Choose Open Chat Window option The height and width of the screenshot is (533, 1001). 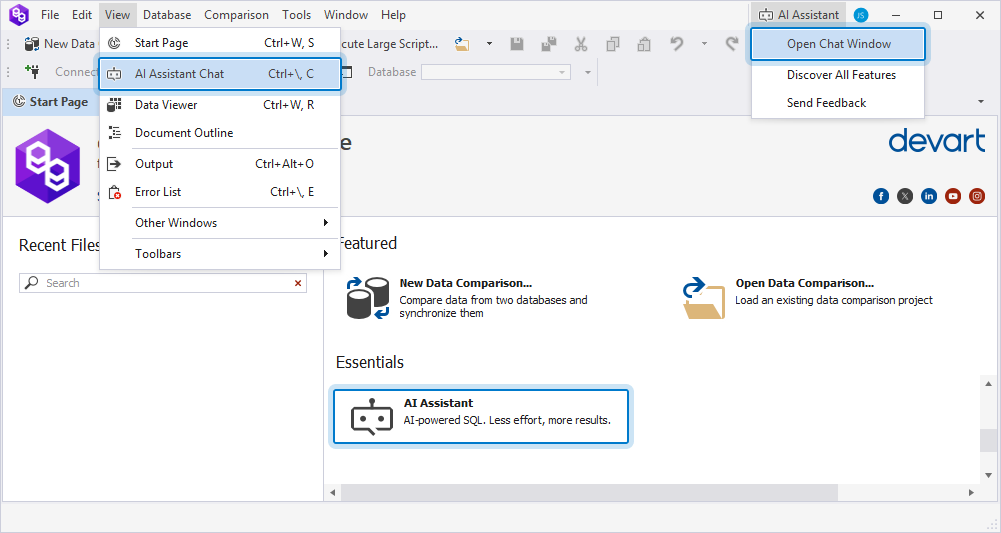(x=838, y=44)
